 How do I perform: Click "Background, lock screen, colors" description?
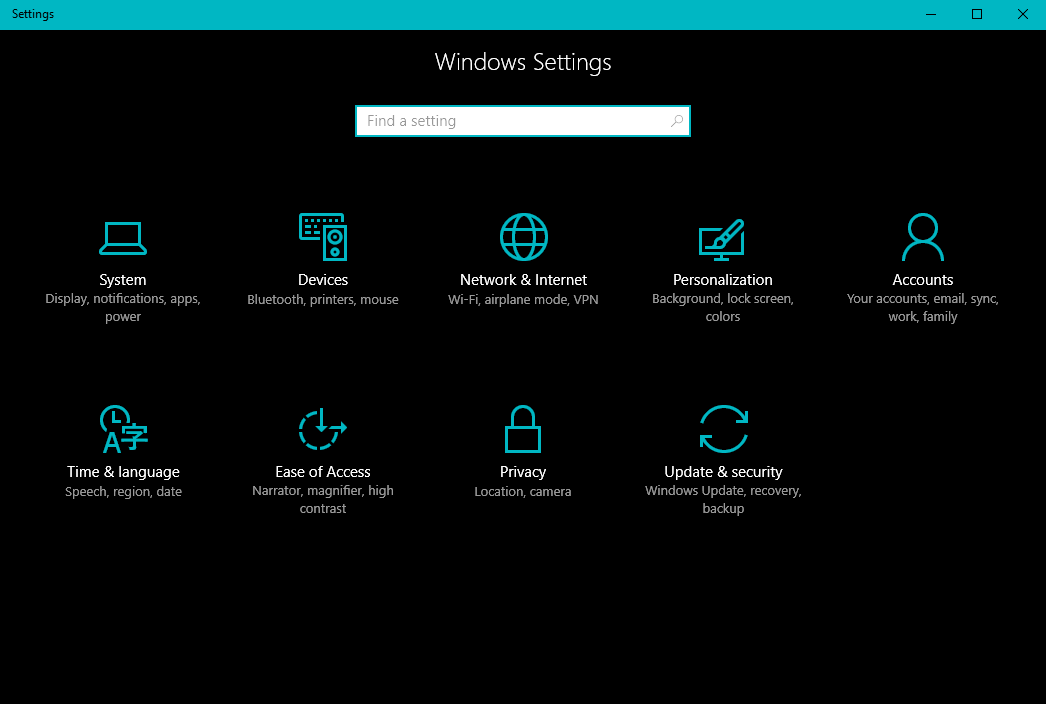point(722,308)
